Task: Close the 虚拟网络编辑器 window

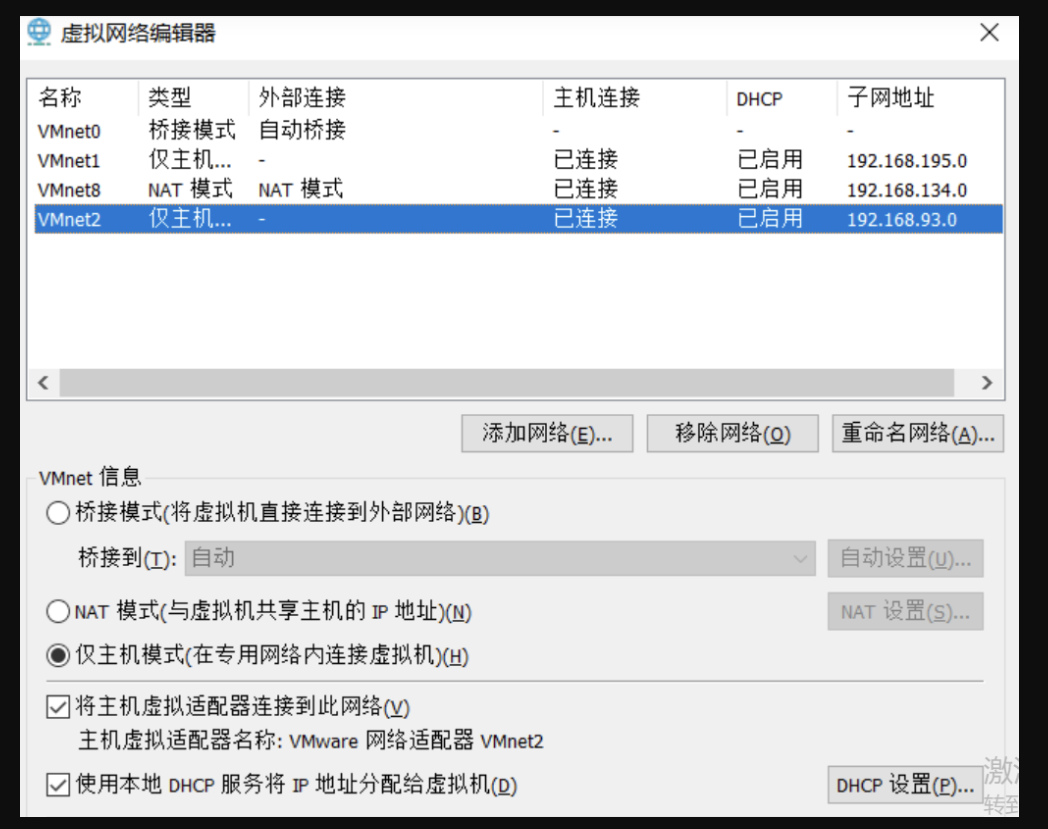Action: [989, 32]
